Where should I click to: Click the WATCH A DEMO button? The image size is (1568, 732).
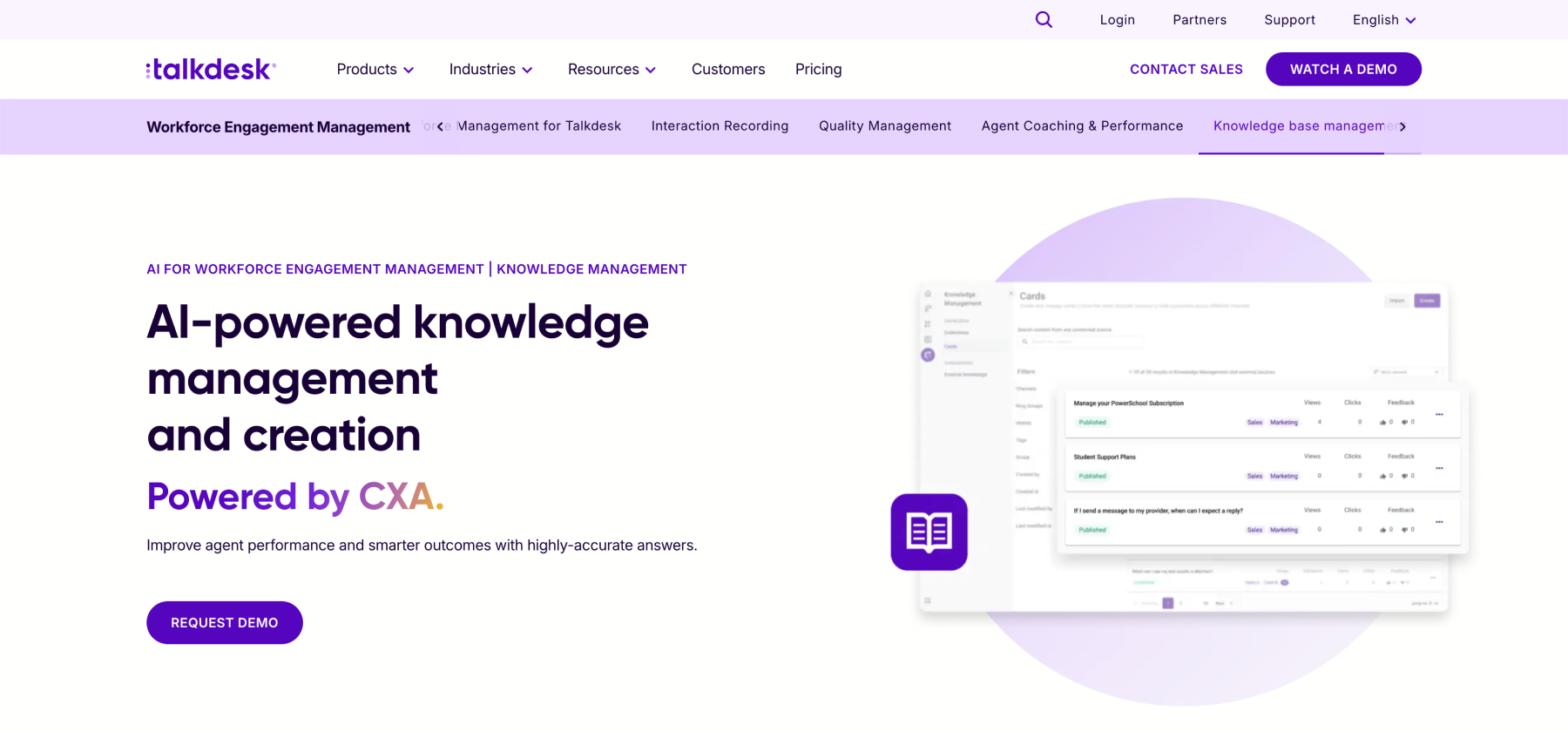click(x=1343, y=69)
